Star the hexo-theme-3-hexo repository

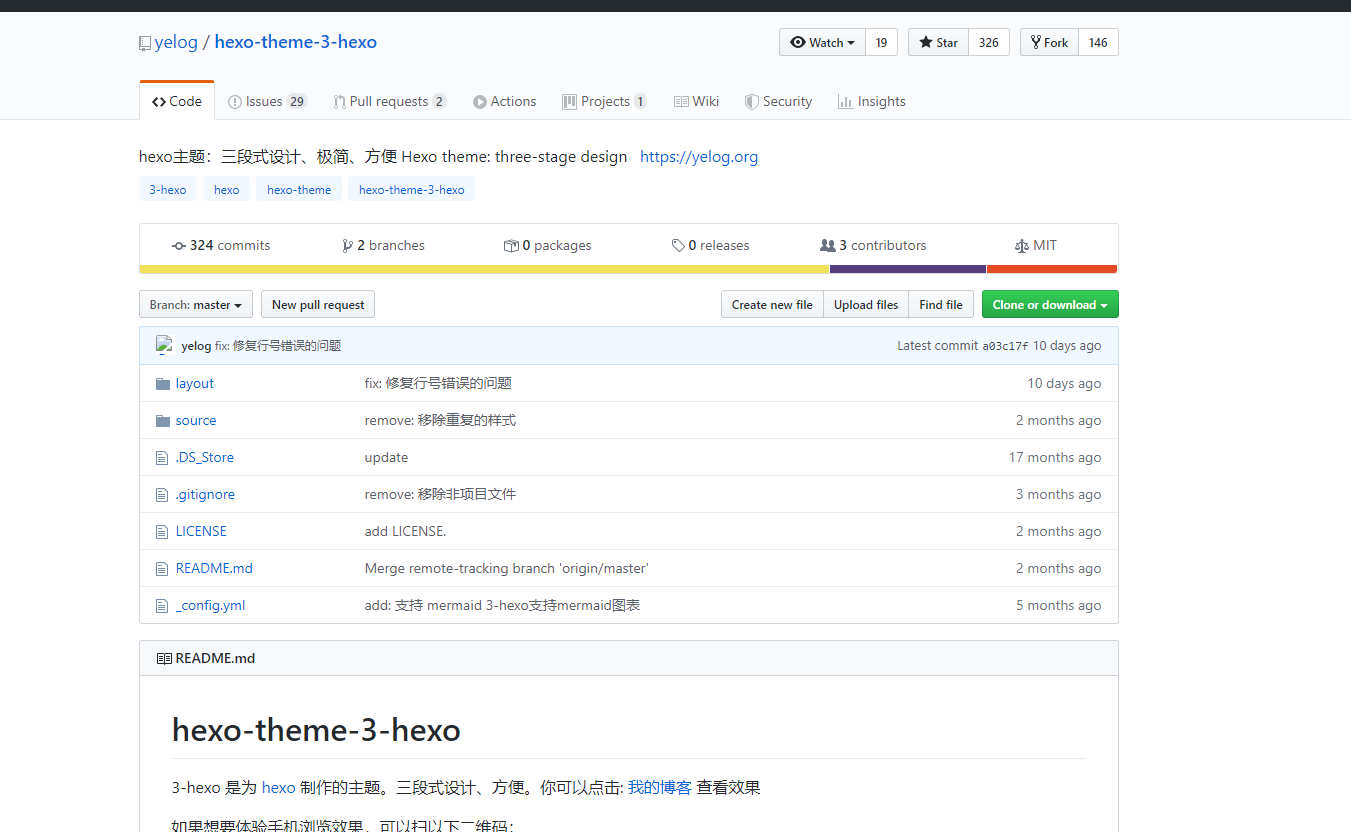pos(938,42)
